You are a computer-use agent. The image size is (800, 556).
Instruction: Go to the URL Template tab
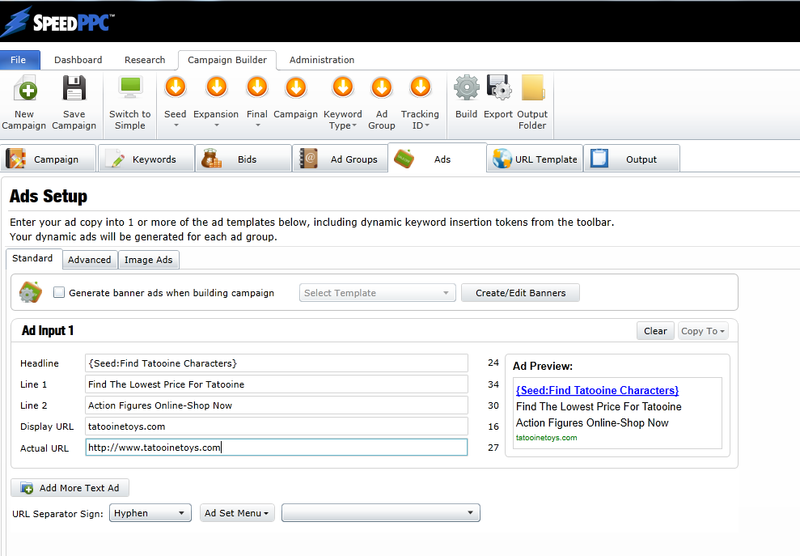(534, 159)
